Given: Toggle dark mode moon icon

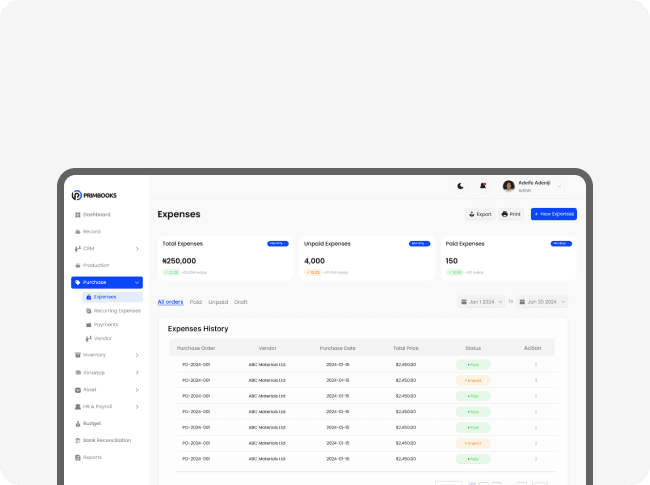Looking at the screenshot, I should pyautogui.click(x=460, y=186).
